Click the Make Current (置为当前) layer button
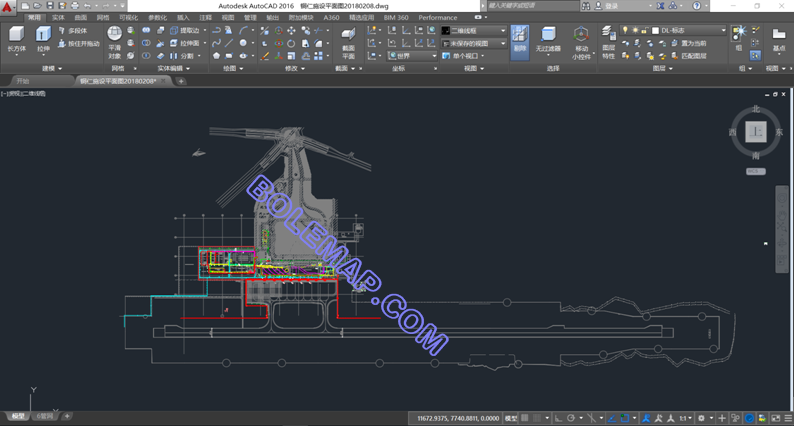This screenshot has height=426, width=794. [689, 43]
